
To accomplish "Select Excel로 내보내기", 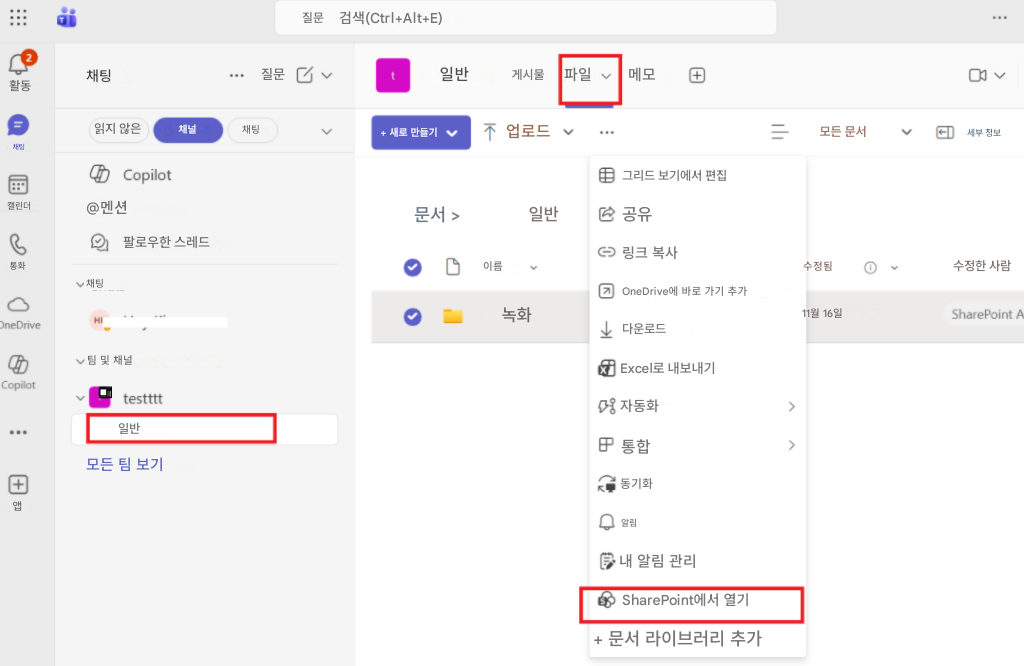I will pyautogui.click(x=697, y=368).
